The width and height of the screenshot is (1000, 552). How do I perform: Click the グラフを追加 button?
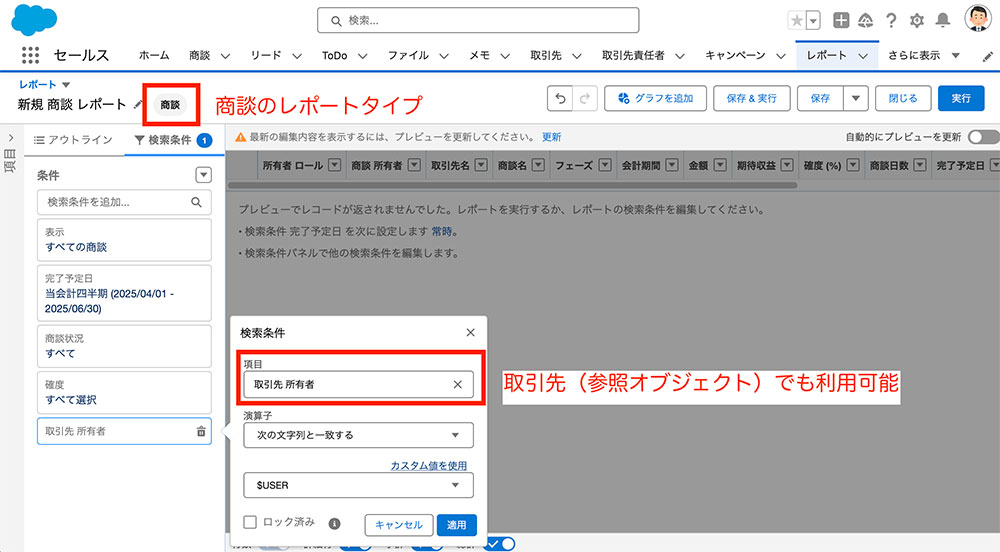pyautogui.click(x=656, y=98)
